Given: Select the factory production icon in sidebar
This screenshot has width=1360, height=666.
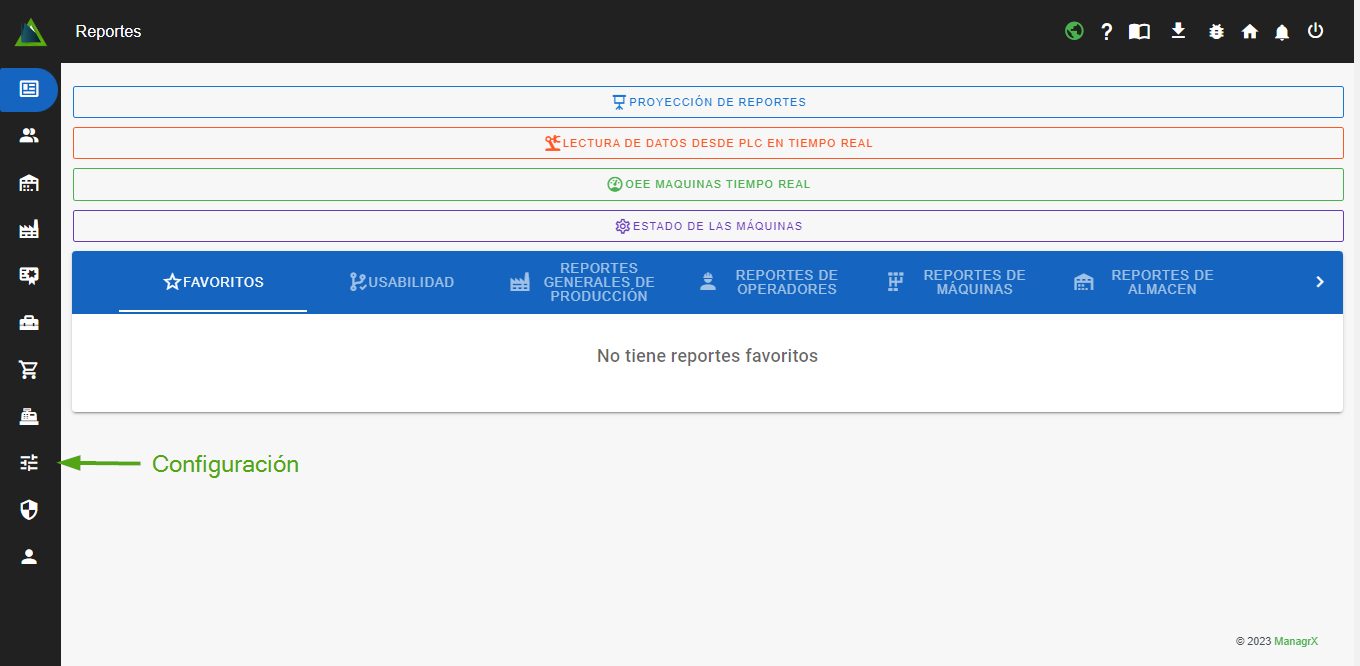Looking at the screenshot, I should point(29,230).
